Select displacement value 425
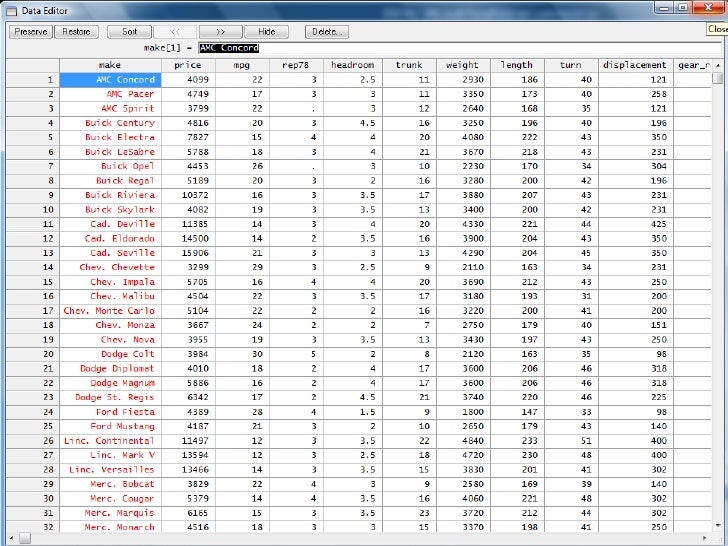This screenshot has height=546, width=728. pyautogui.click(x=635, y=224)
